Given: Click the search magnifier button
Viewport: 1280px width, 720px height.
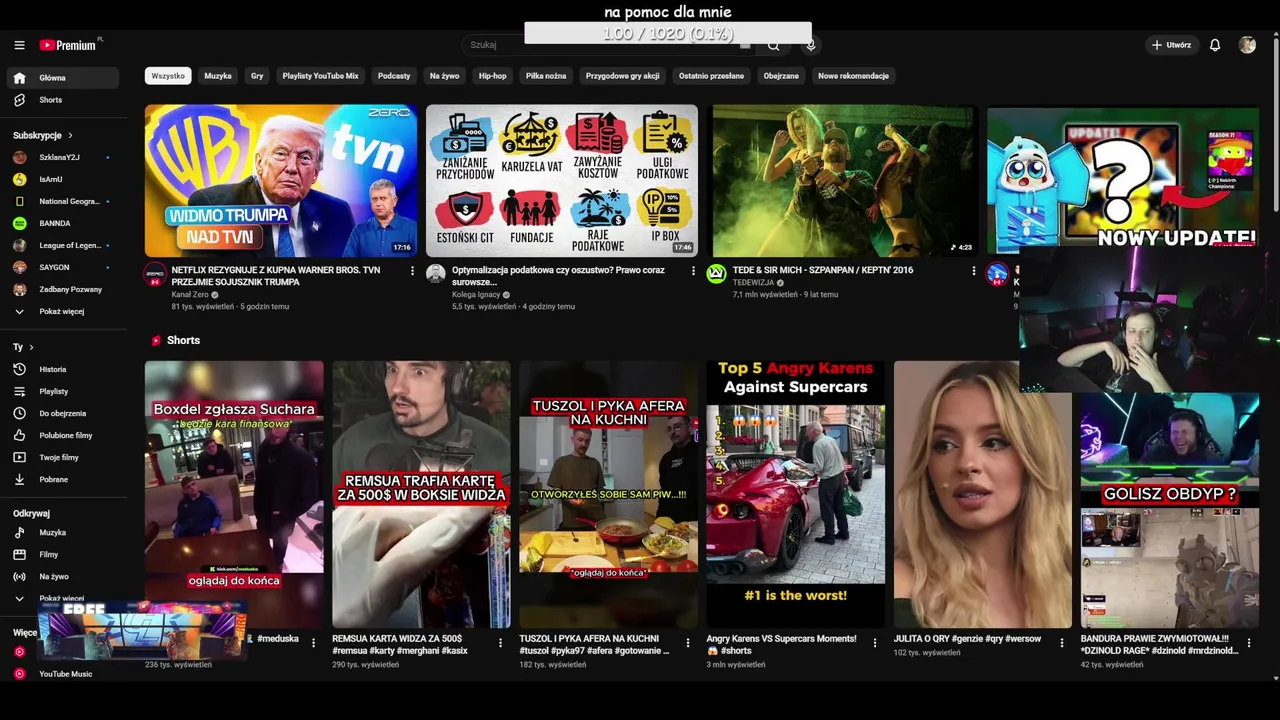Looking at the screenshot, I should click(x=774, y=45).
